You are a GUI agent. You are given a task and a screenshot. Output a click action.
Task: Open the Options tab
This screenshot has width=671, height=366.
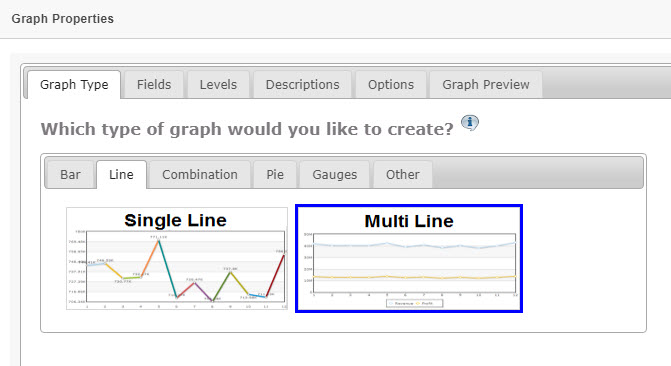click(391, 85)
